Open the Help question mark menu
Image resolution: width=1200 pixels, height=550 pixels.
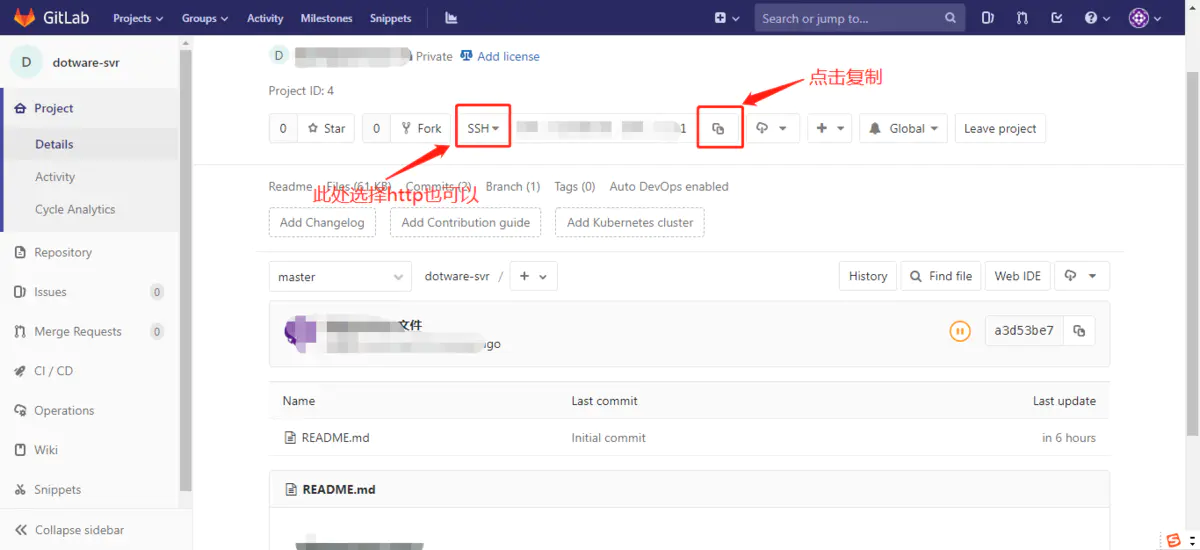(x=1096, y=18)
